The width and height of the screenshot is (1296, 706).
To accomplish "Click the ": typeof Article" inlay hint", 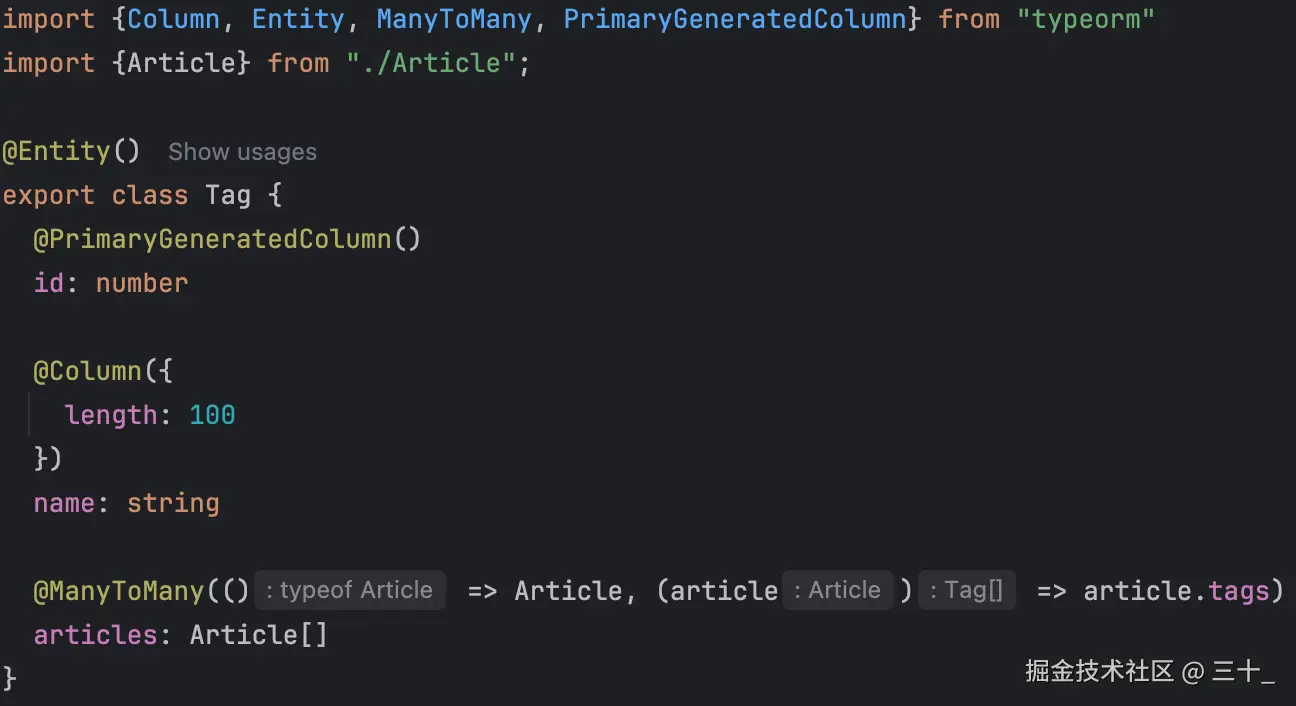I will tap(349, 590).
